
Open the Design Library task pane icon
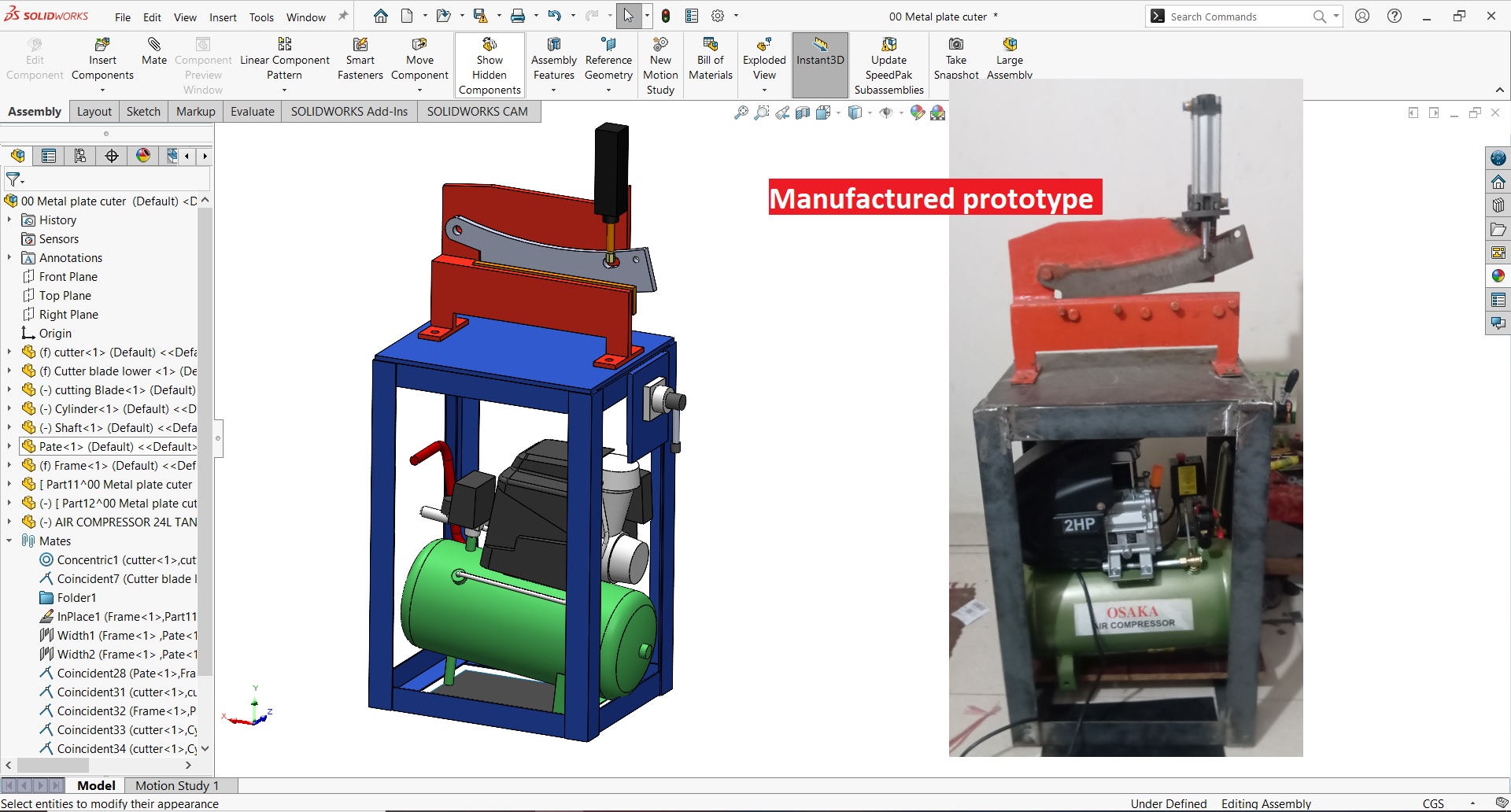(1498, 205)
